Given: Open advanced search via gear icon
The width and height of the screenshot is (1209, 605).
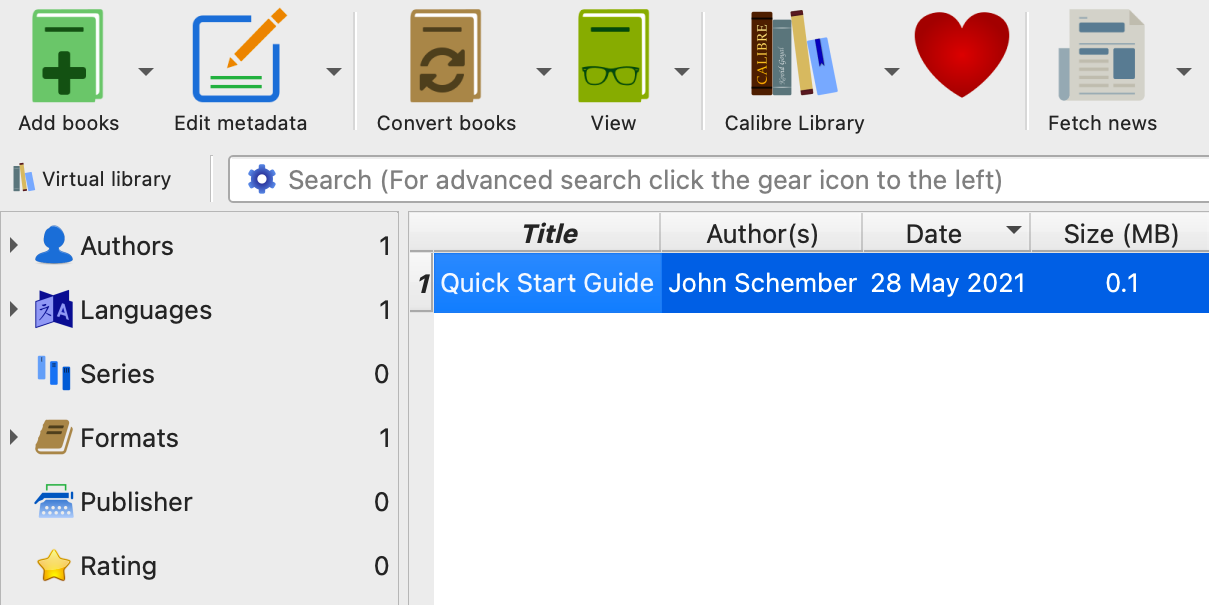Looking at the screenshot, I should 262,179.
